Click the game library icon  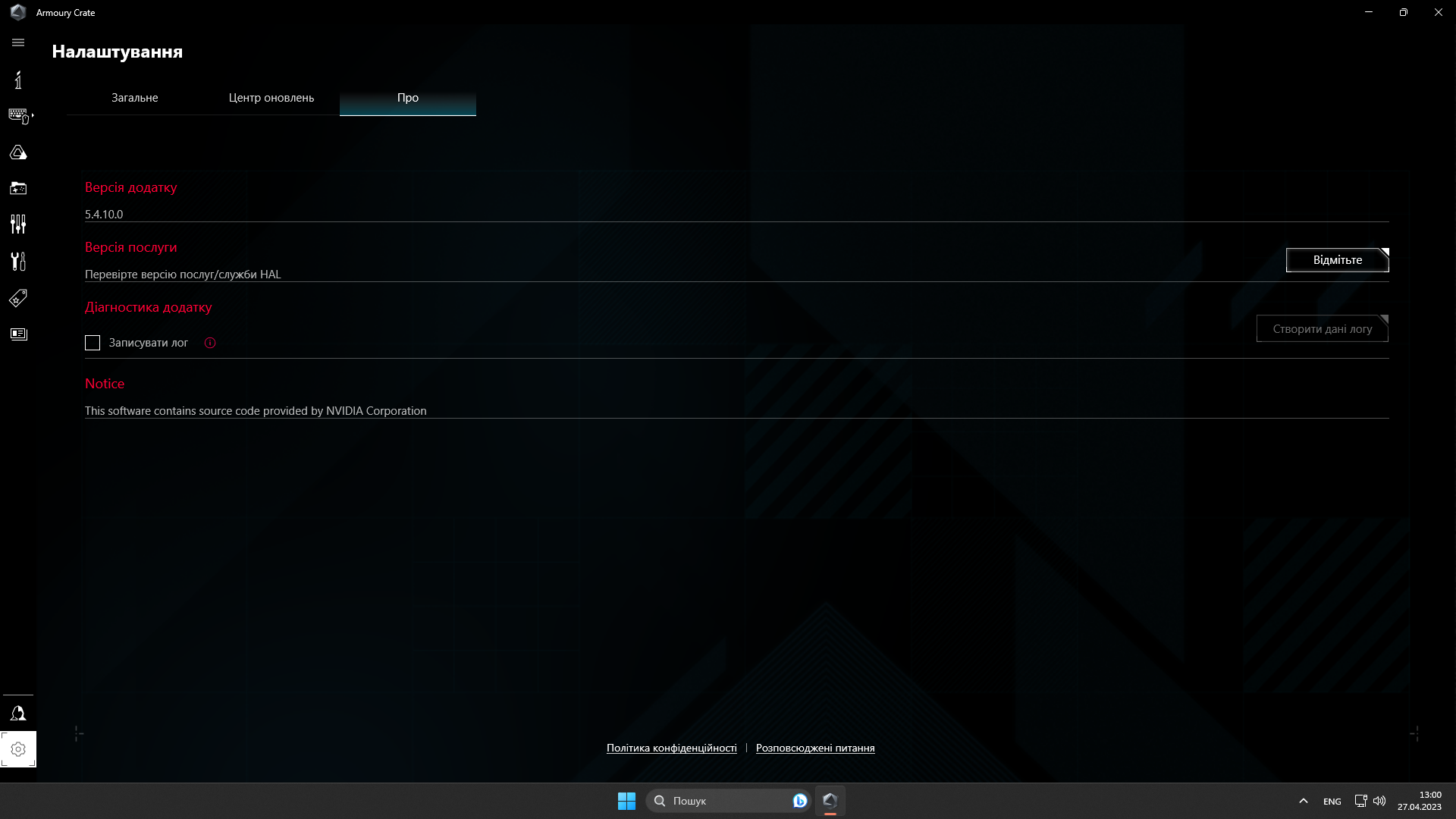(18, 188)
